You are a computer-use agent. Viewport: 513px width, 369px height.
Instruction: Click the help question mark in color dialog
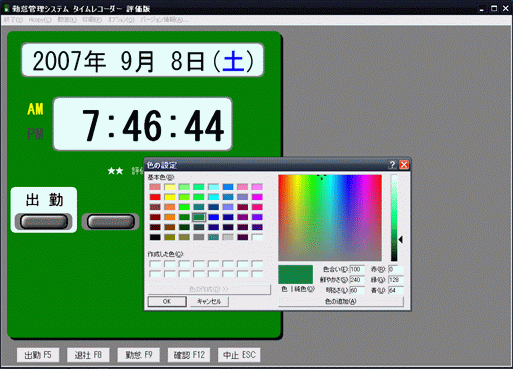click(392, 165)
